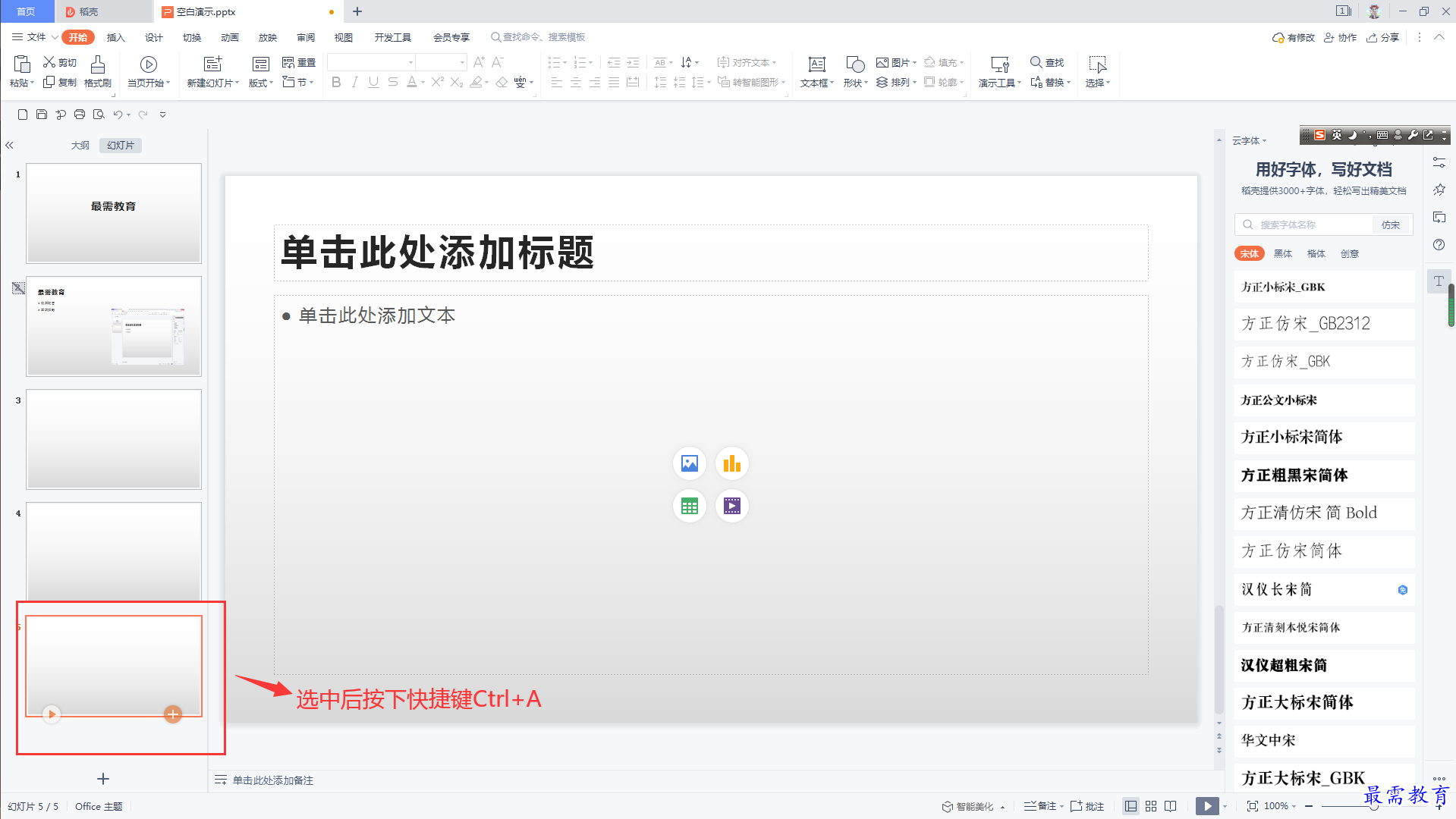Click the Comment (批注) button
This screenshot has height=819, width=1456.
coord(1086,806)
